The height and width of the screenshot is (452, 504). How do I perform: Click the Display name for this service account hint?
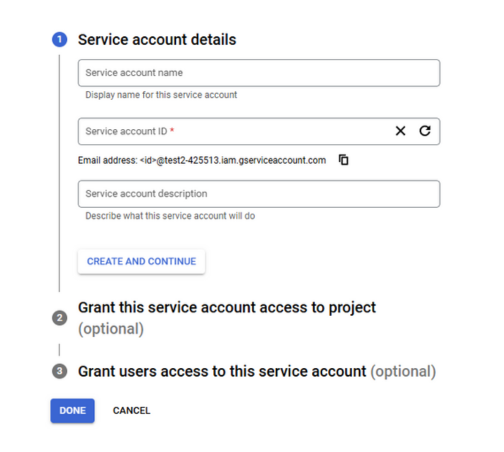pos(161,95)
